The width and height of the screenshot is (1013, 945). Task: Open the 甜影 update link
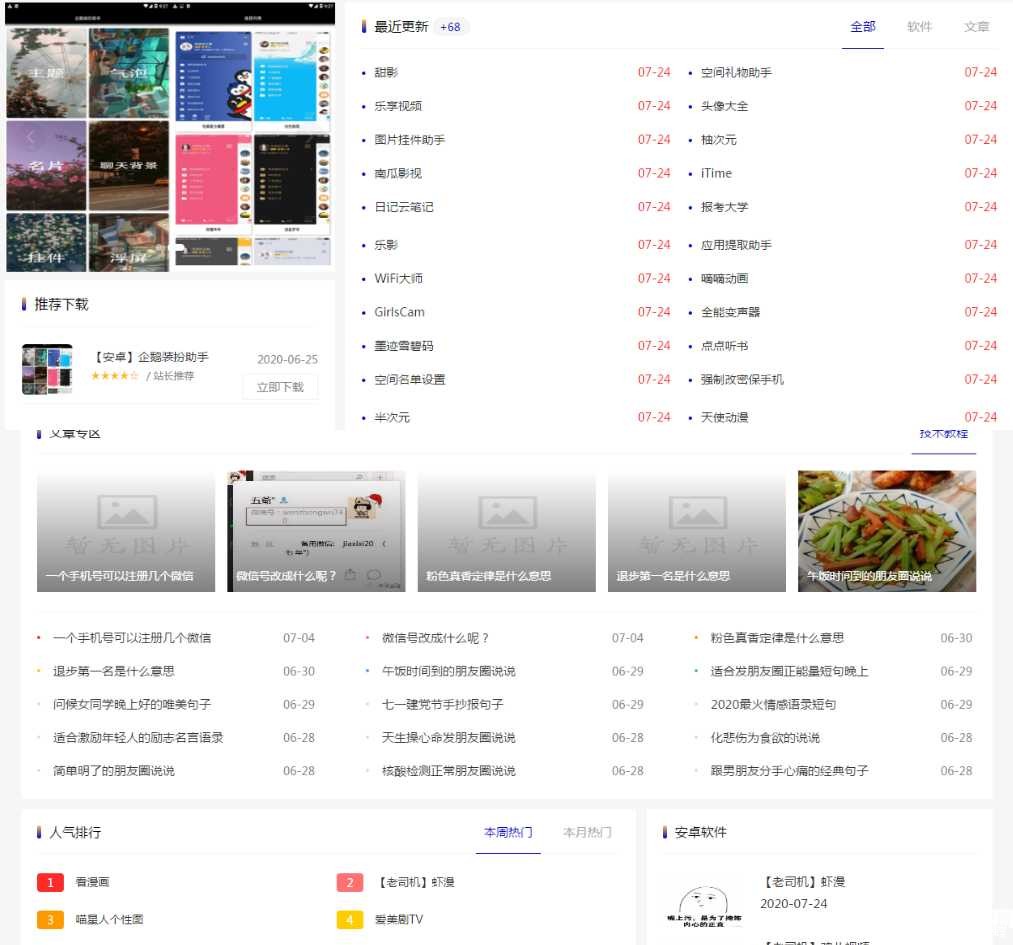[x=386, y=72]
